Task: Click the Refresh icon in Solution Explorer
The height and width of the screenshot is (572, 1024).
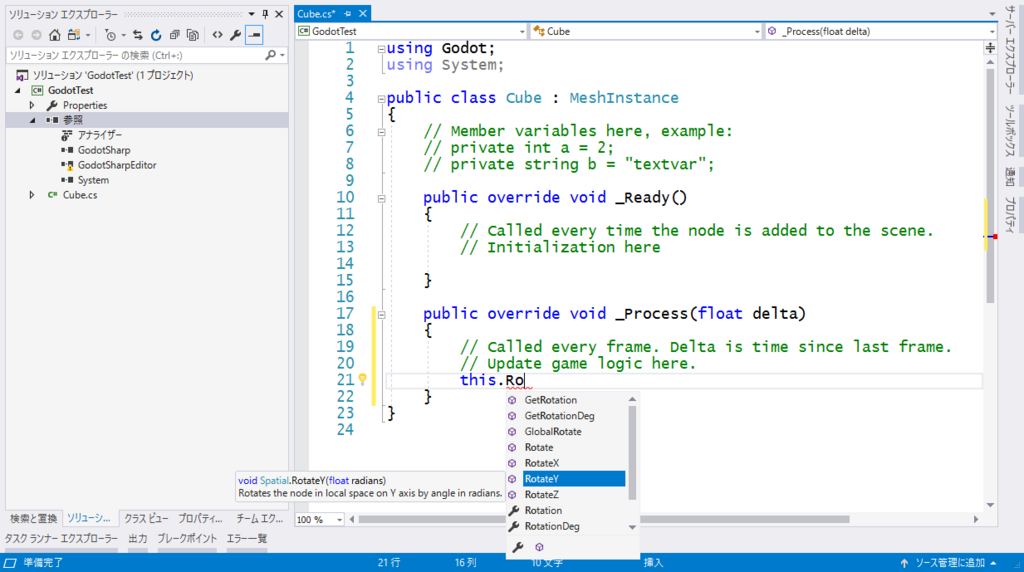Action: [156, 35]
